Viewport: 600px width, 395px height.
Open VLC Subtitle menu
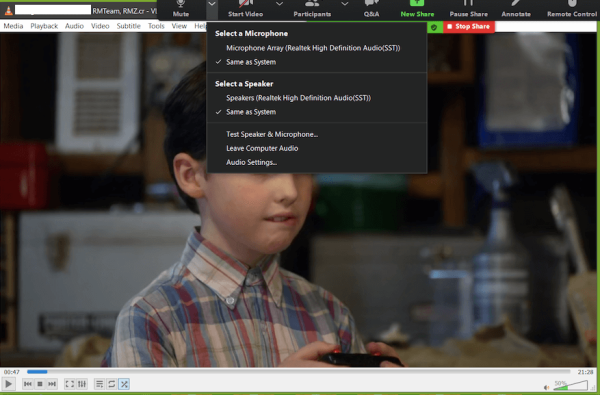tap(129, 26)
